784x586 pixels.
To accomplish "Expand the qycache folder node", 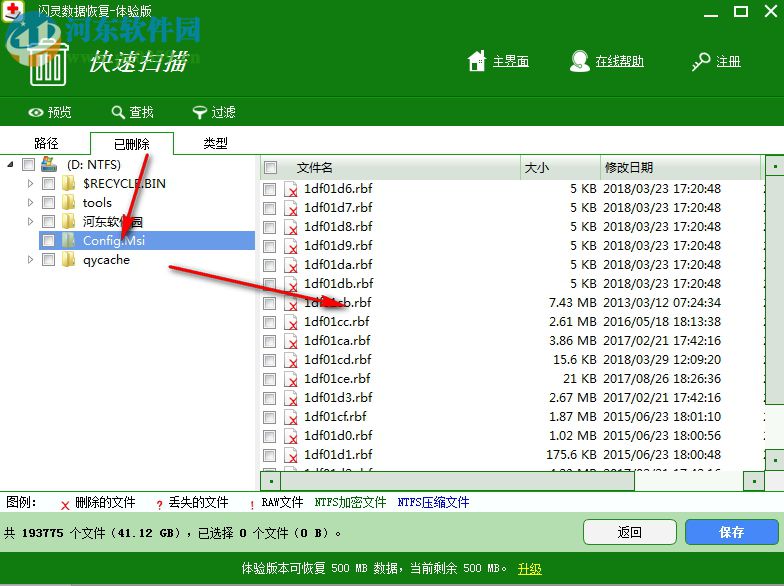I will coord(30,260).
